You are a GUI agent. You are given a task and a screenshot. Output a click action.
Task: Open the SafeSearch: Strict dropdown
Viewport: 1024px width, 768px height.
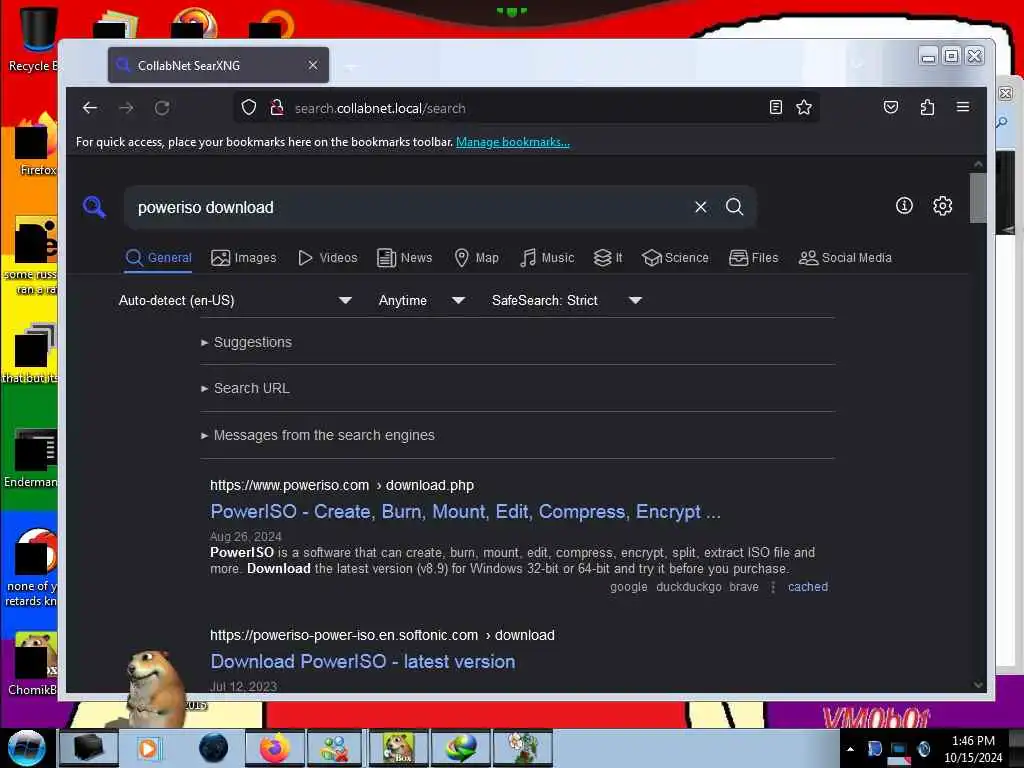567,300
